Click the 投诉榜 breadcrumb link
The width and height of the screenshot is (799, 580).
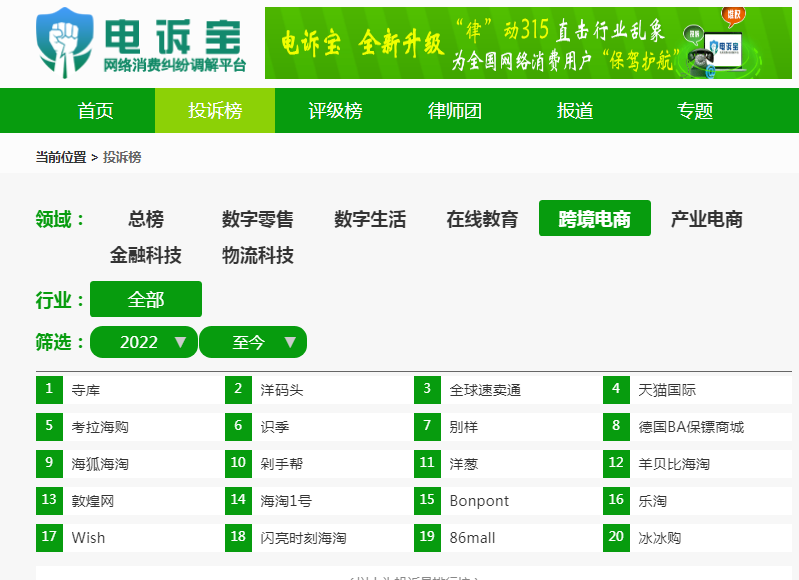click(122, 157)
